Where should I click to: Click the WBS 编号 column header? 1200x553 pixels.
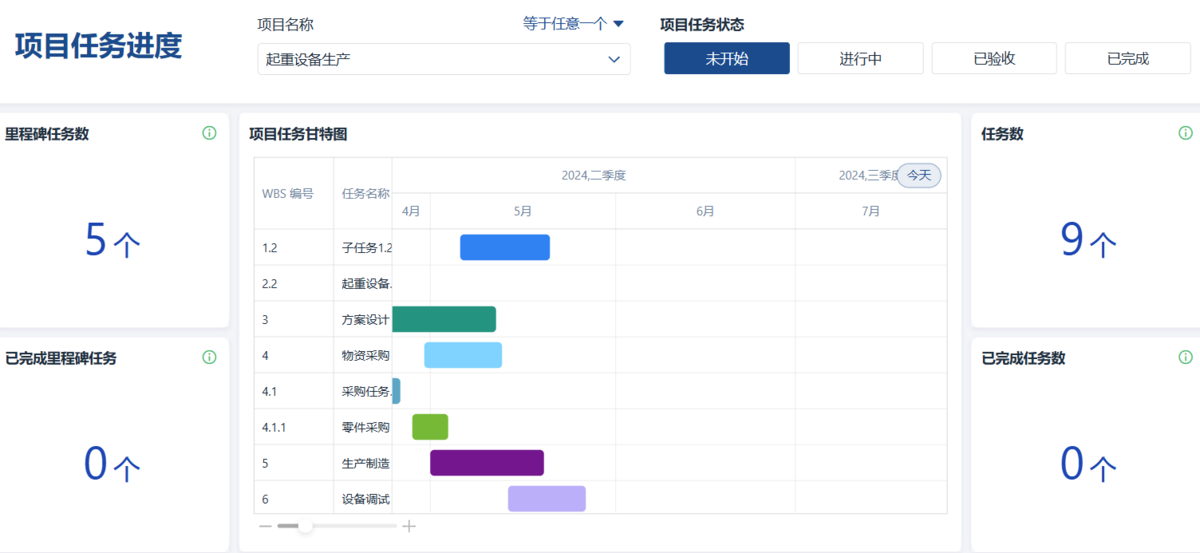[x=288, y=193]
